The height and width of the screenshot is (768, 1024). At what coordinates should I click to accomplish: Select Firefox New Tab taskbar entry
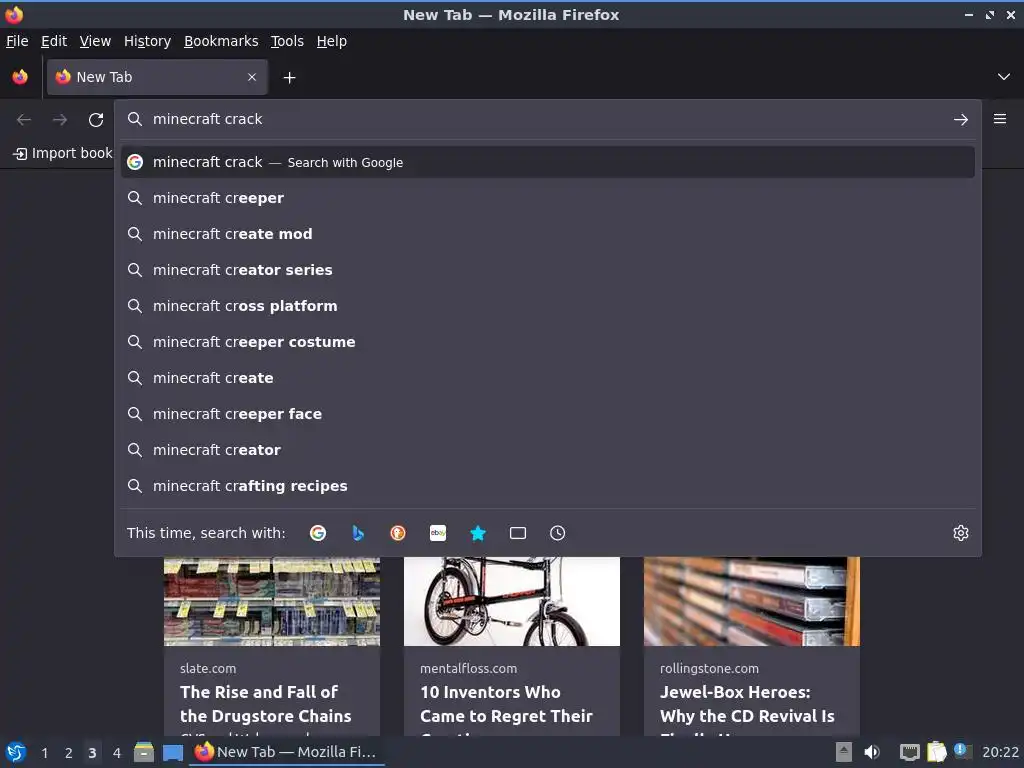coord(287,752)
